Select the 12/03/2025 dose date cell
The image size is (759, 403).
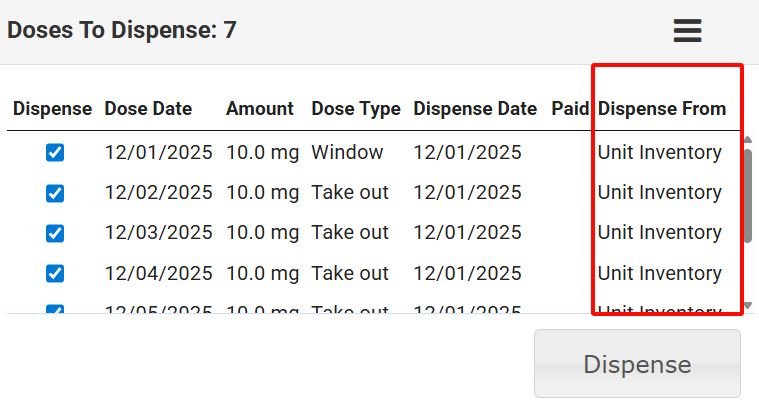click(158, 233)
